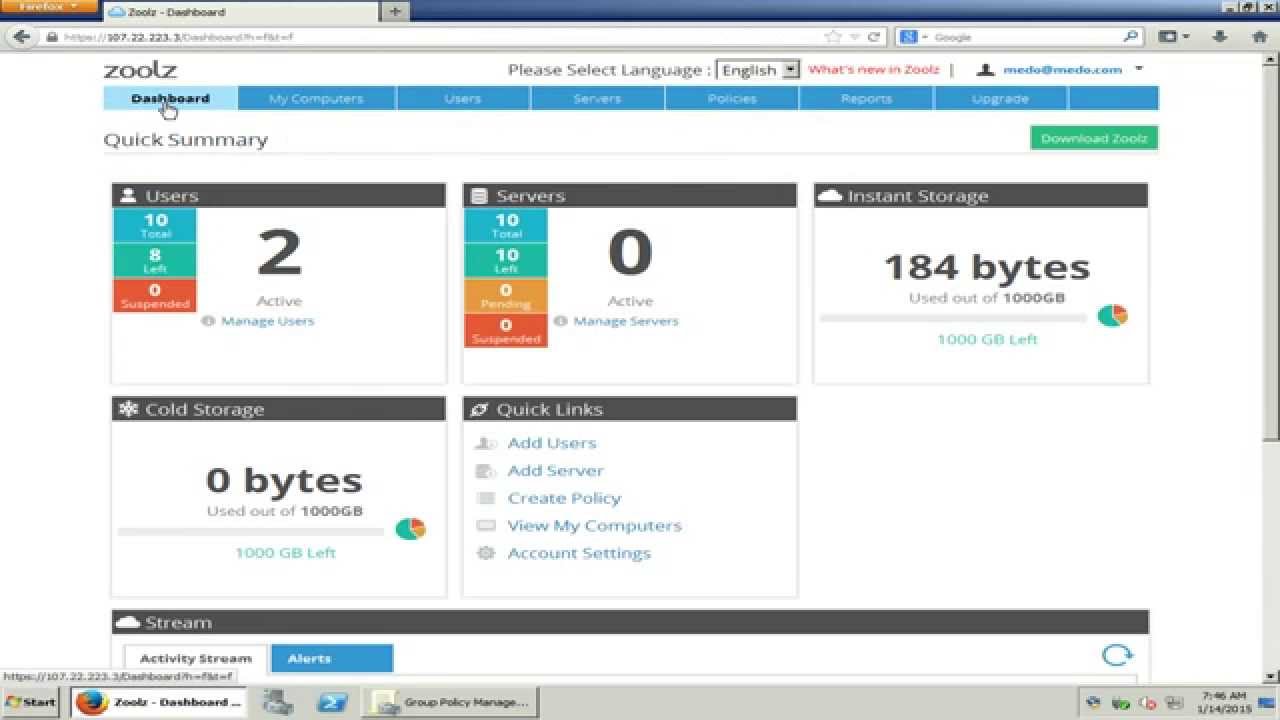1280x720 pixels.
Task: Launch PowerShell from the taskbar icon
Action: tap(332, 702)
